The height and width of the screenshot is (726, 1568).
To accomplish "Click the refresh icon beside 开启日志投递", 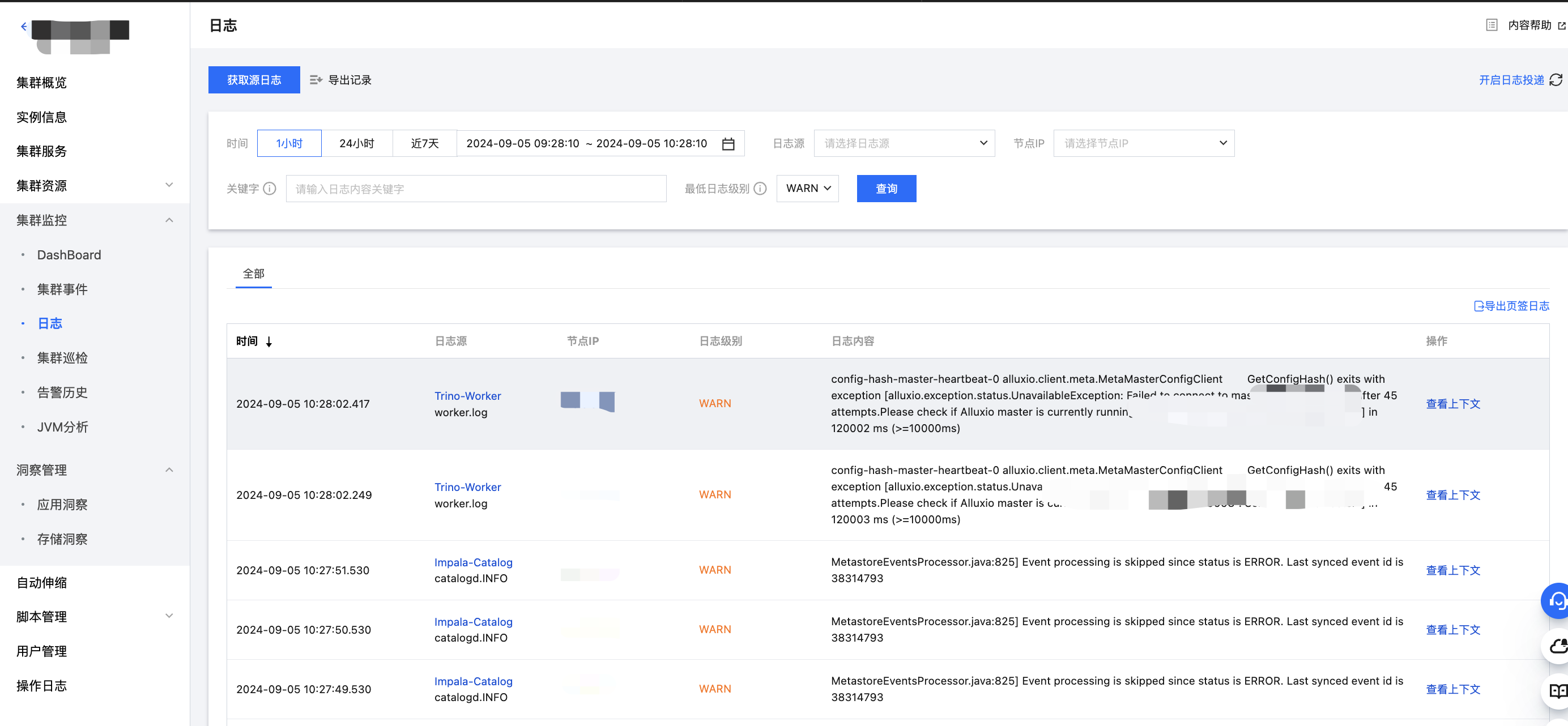I will 1556,80.
